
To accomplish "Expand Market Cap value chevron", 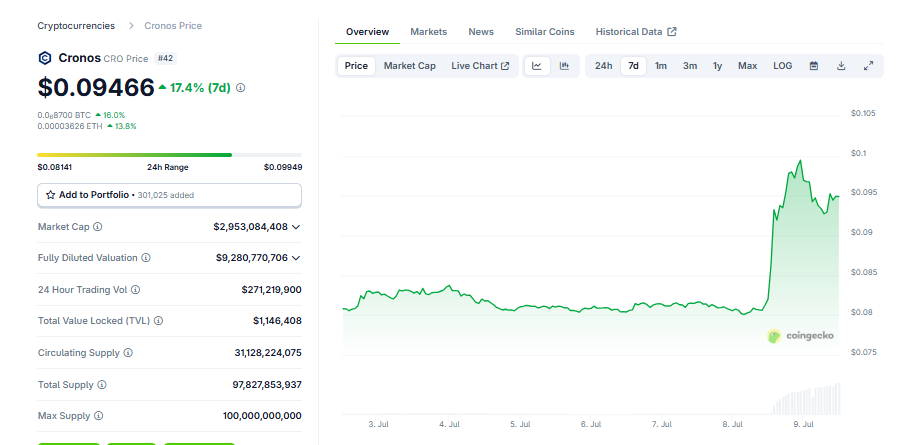I will click(x=296, y=226).
